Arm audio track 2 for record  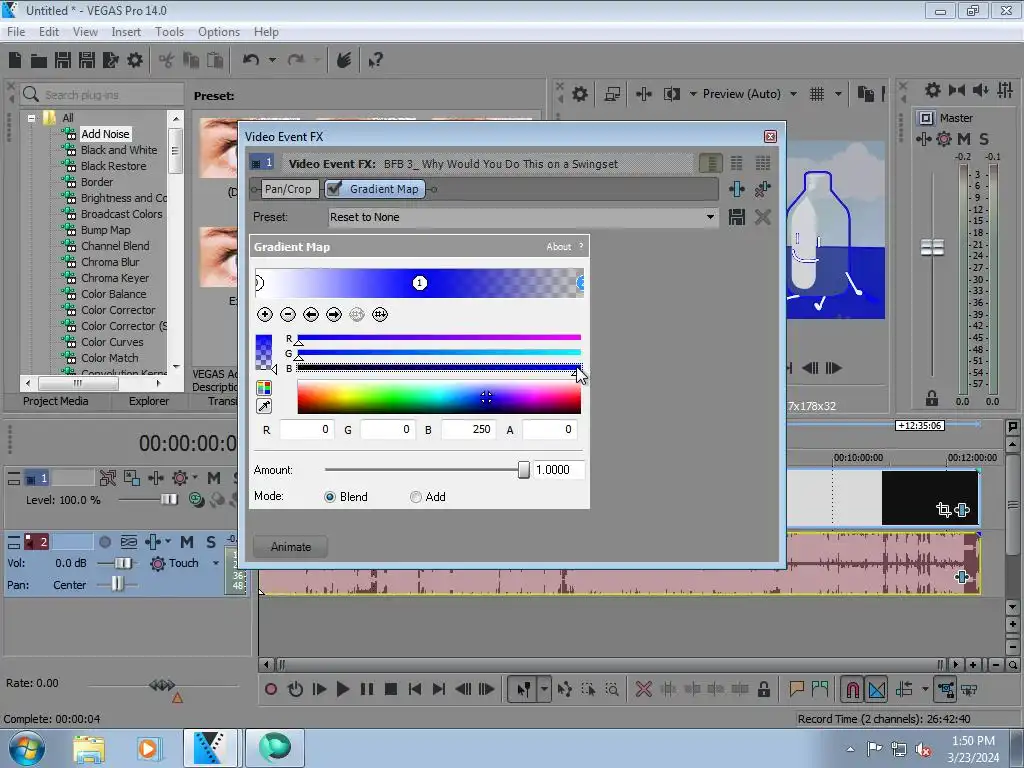[x=105, y=542]
